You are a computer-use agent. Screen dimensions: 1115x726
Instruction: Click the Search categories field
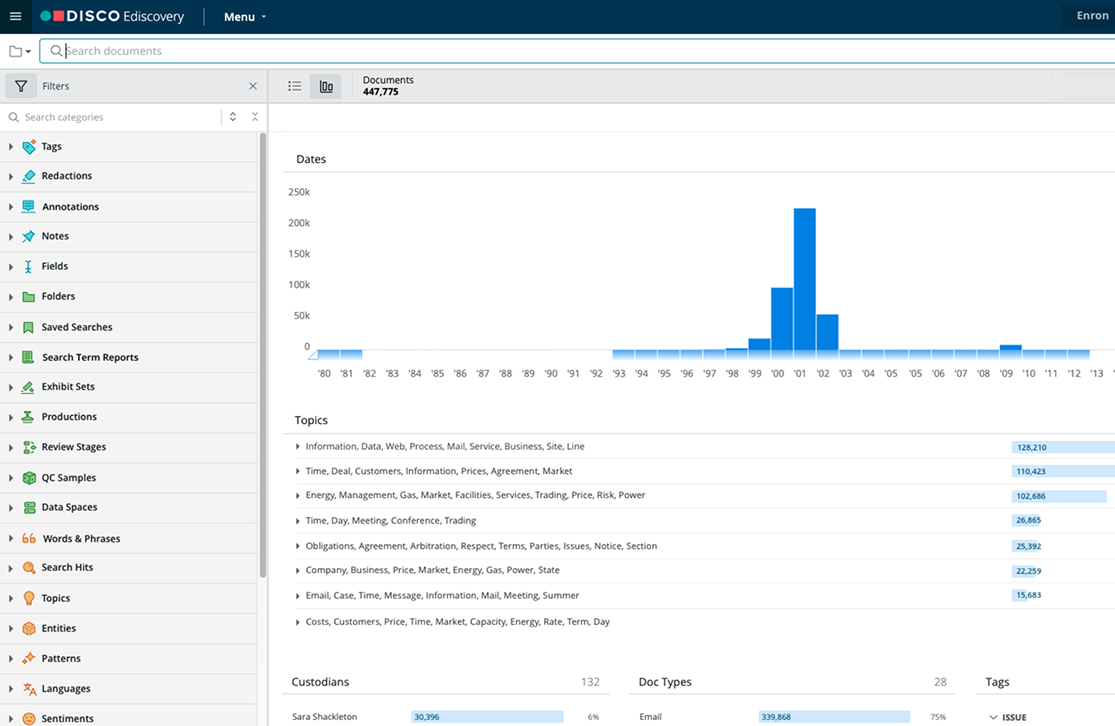click(x=114, y=117)
